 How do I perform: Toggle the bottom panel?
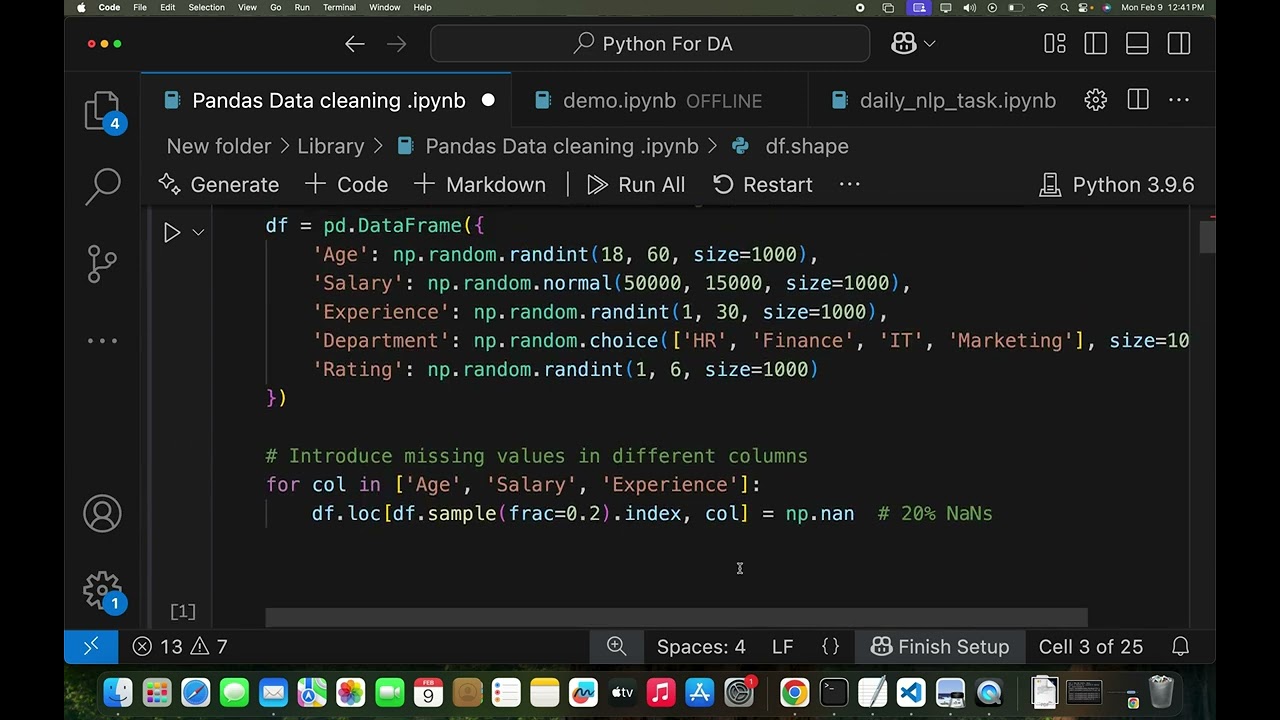(1137, 44)
